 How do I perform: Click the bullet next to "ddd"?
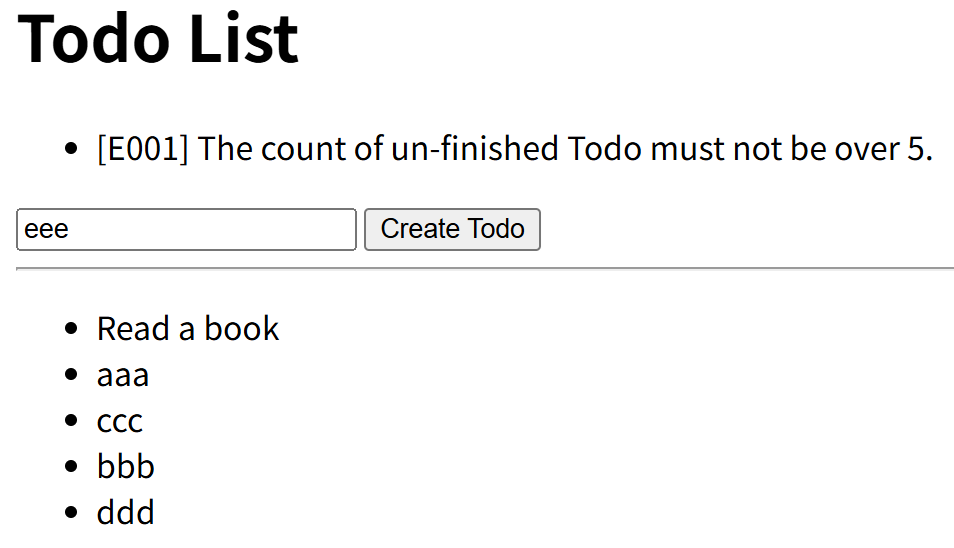[70, 513]
